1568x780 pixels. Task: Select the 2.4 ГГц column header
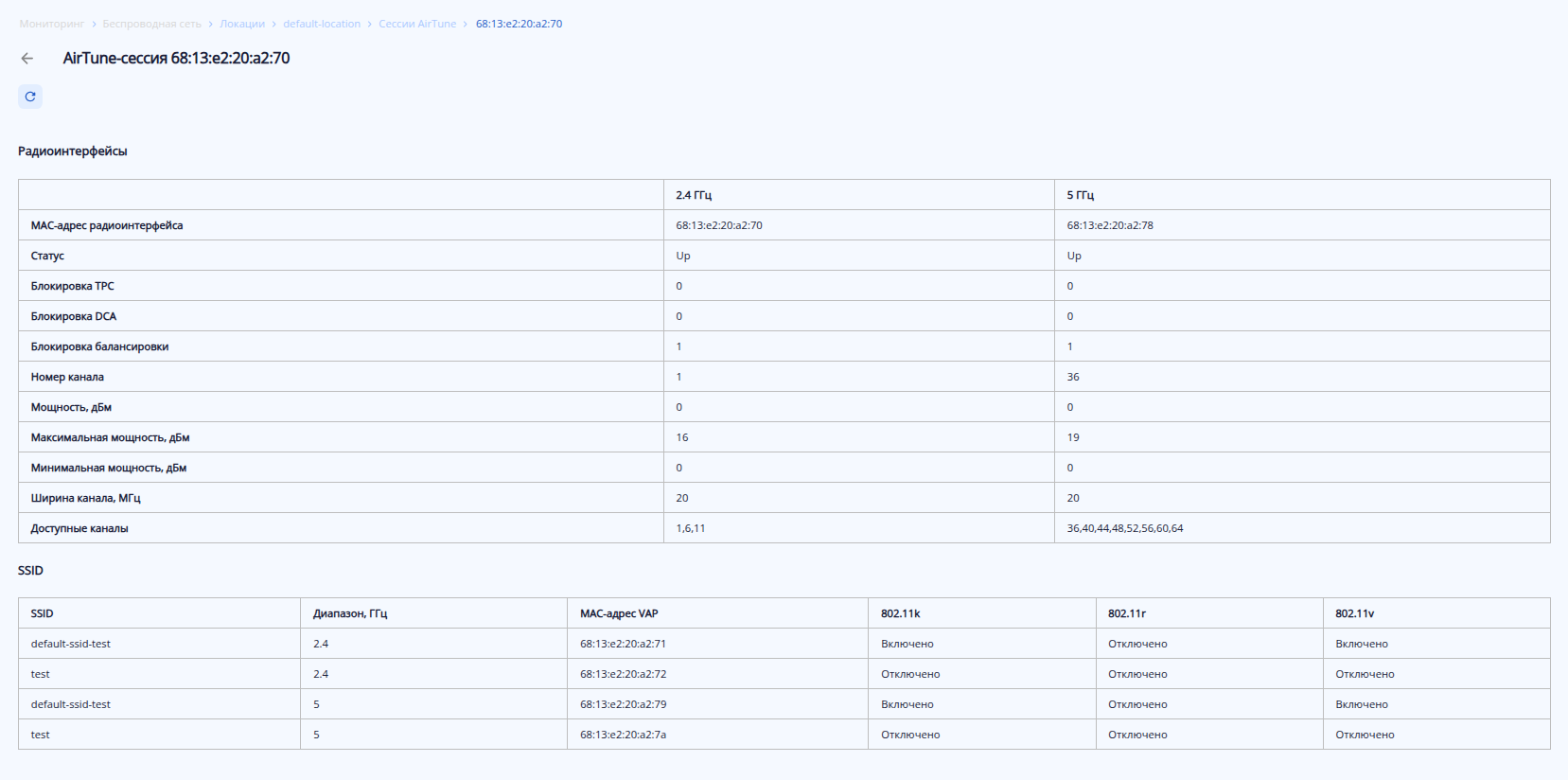pyautogui.click(x=694, y=195)
